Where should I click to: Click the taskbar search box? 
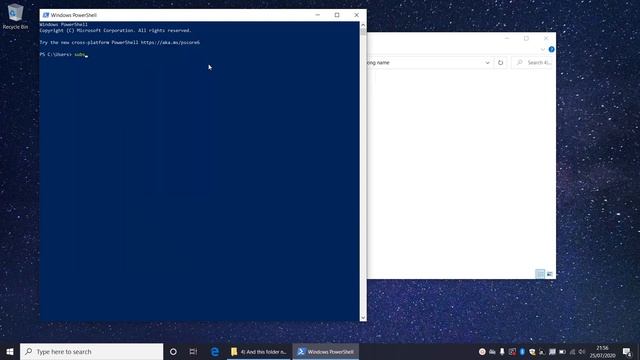coord(91,351)
